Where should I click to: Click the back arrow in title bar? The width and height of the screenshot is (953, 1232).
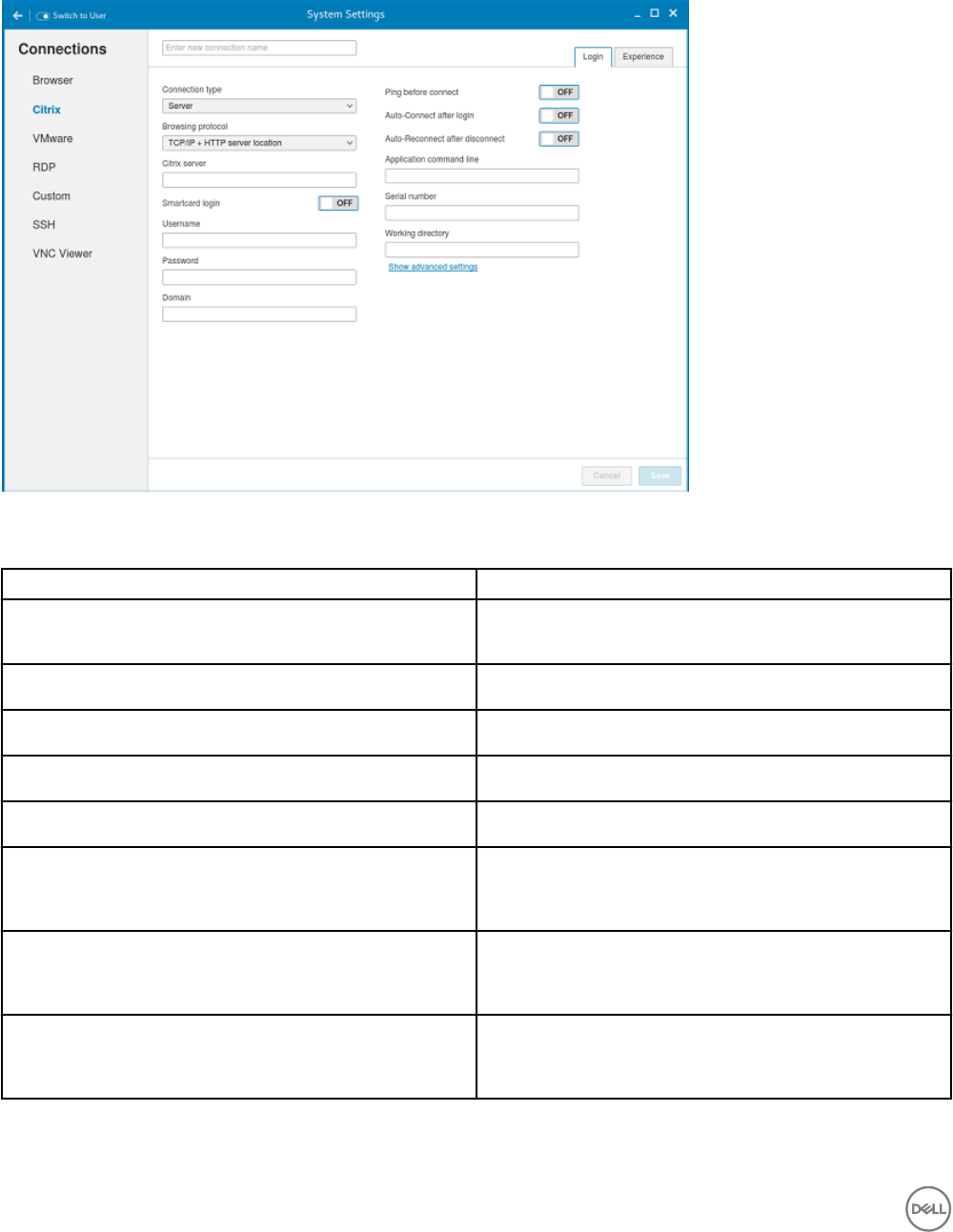click(x=17, y=15)
